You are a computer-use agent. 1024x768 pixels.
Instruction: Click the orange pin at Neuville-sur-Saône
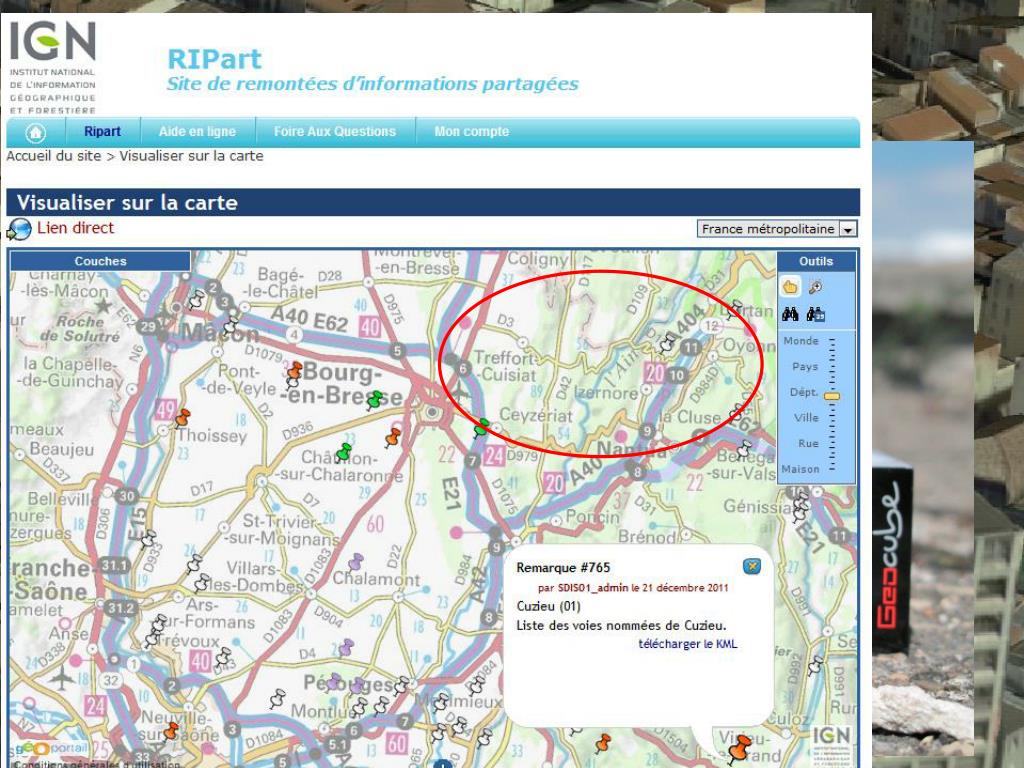171,730
